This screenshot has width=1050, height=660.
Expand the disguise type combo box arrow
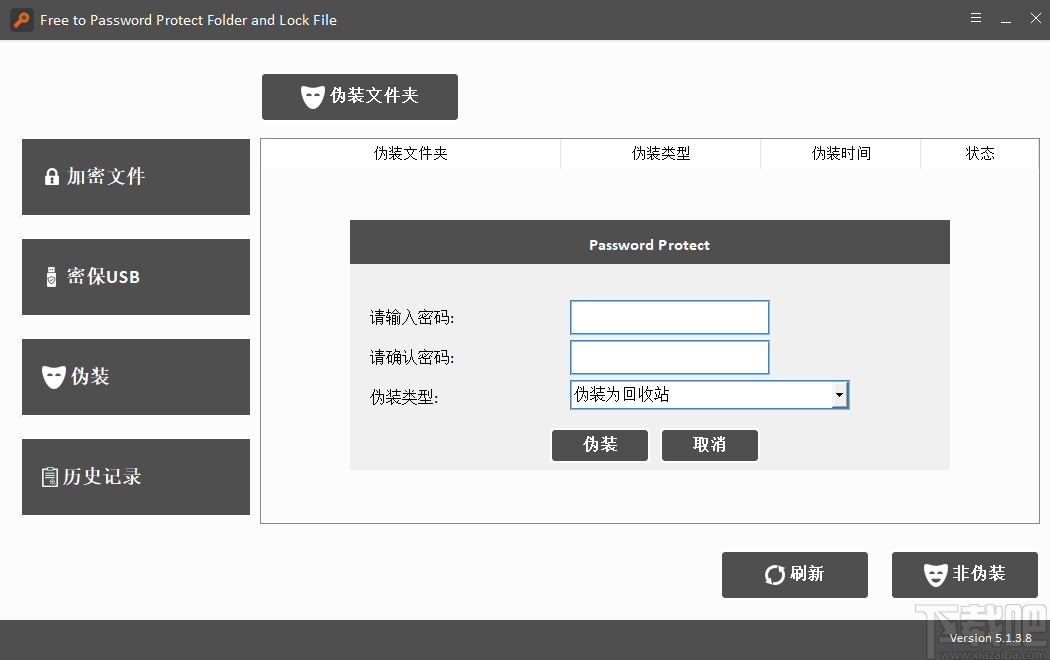pyautogui.click(x=840, y=394)
